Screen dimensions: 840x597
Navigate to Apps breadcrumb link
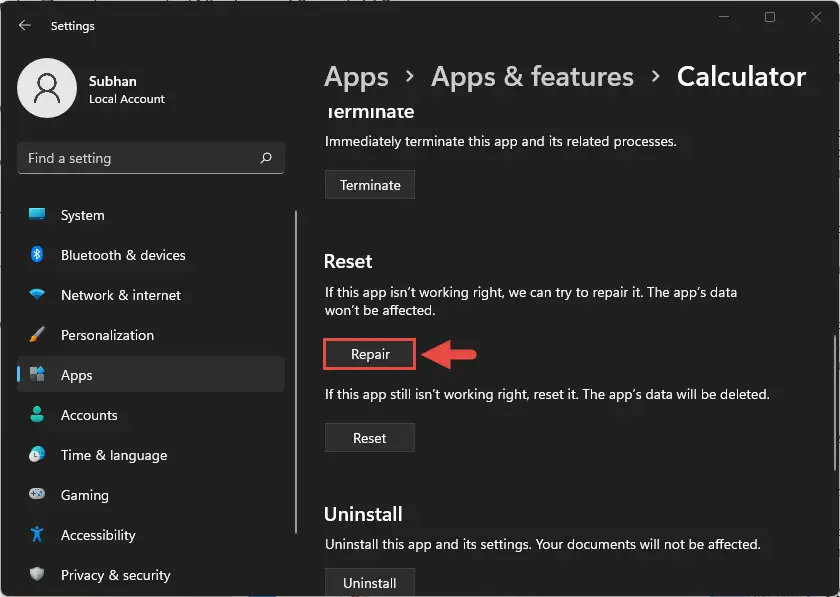(356, 77)
